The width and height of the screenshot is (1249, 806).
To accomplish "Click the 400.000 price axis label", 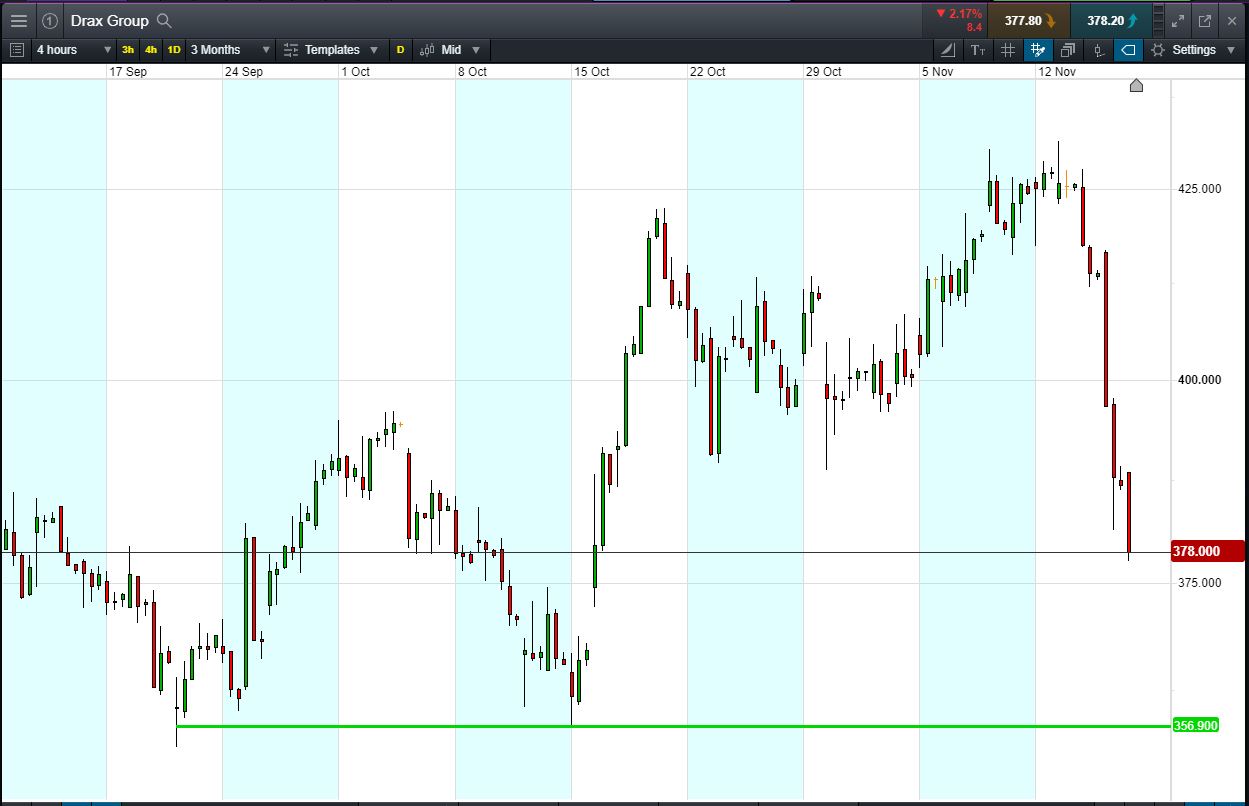I will coord(1198,380).
